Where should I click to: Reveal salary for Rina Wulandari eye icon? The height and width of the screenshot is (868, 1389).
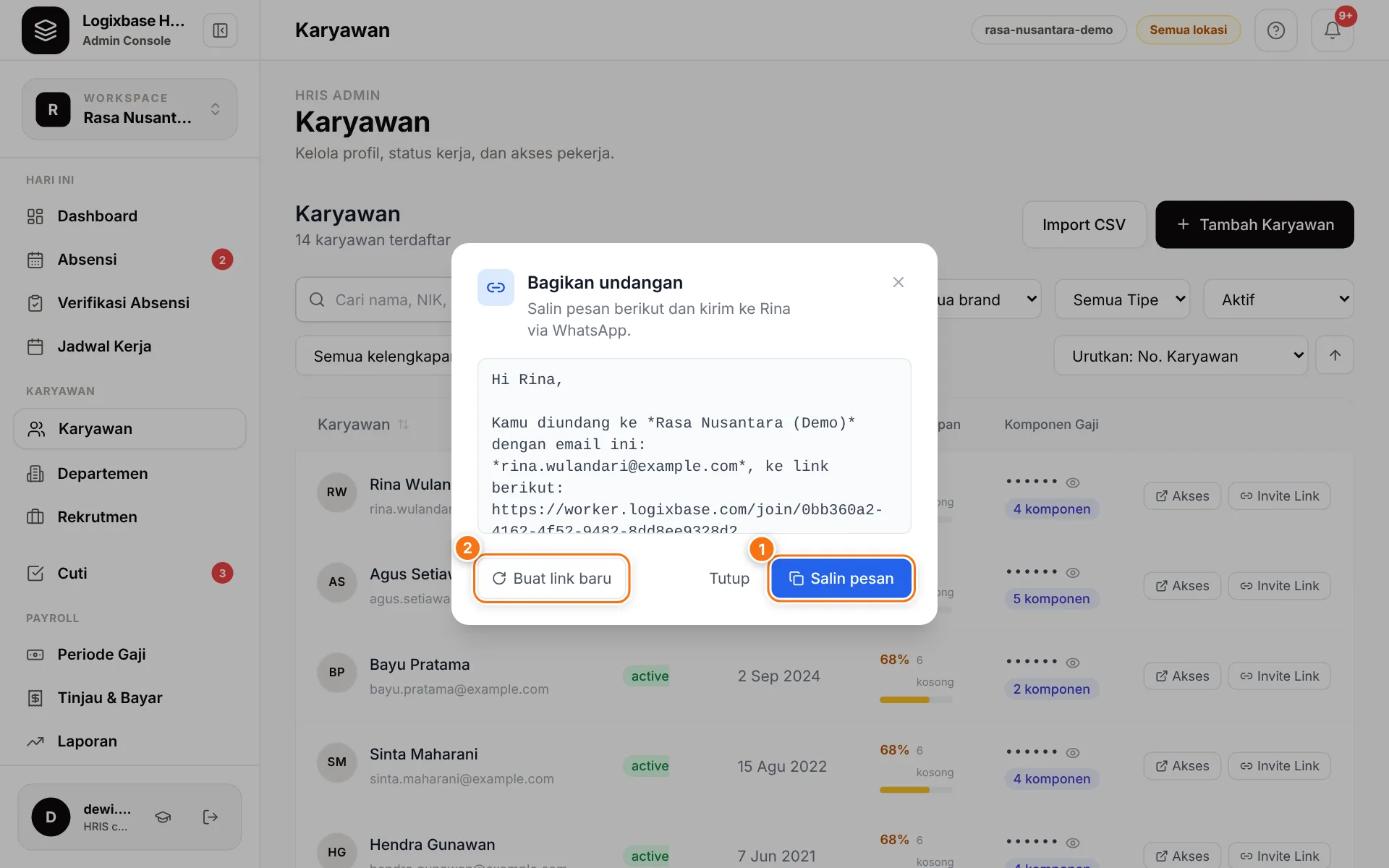click(1073, 482)
